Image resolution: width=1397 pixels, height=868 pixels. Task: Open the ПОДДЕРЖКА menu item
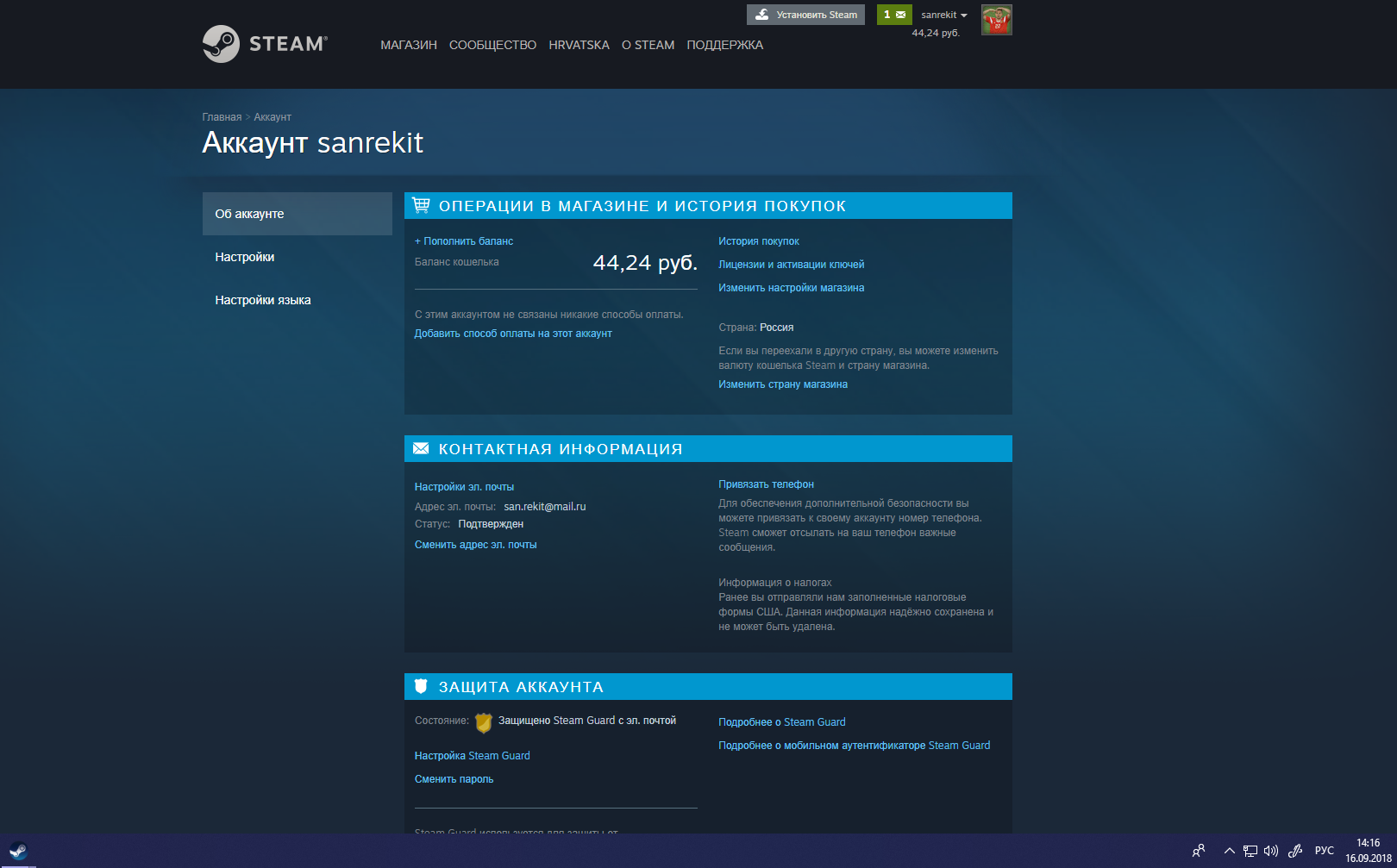pyautogui.click(x=724, y=45)
